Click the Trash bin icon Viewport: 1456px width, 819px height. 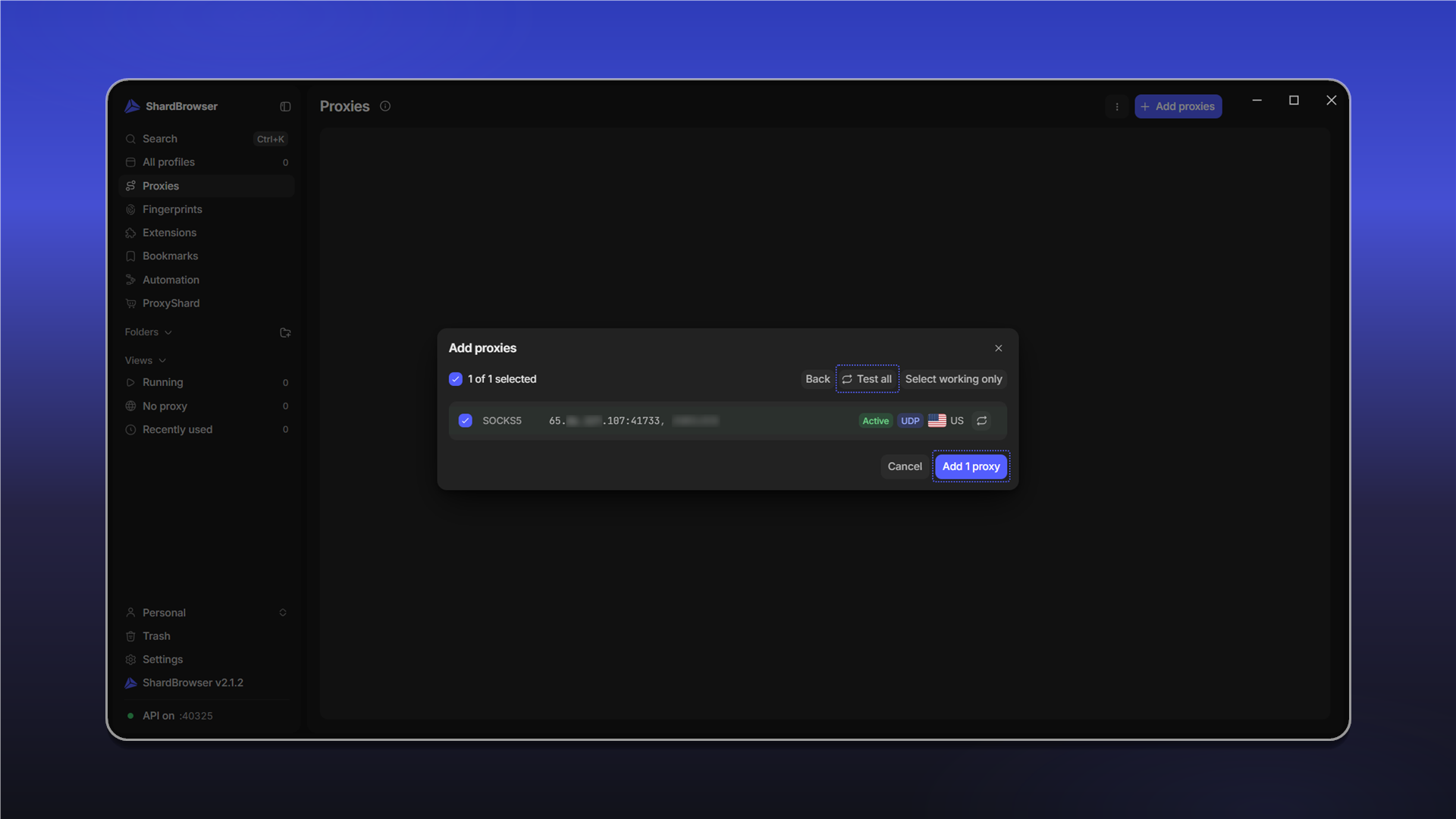[130, 636]
